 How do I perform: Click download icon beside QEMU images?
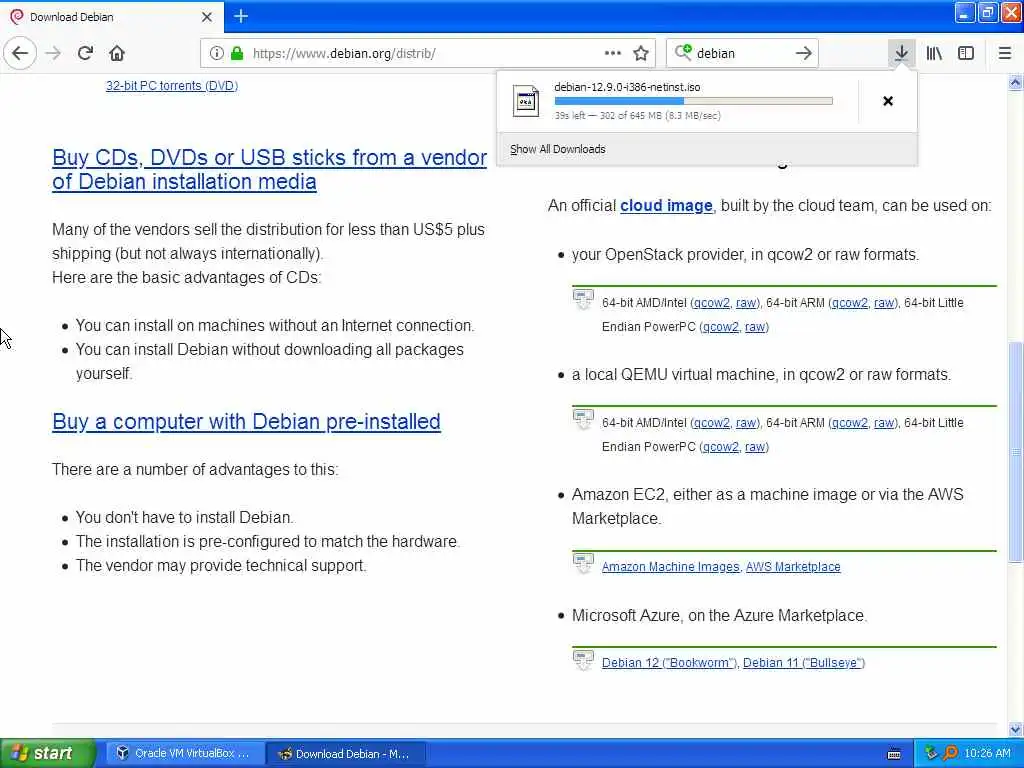point(583,420)
